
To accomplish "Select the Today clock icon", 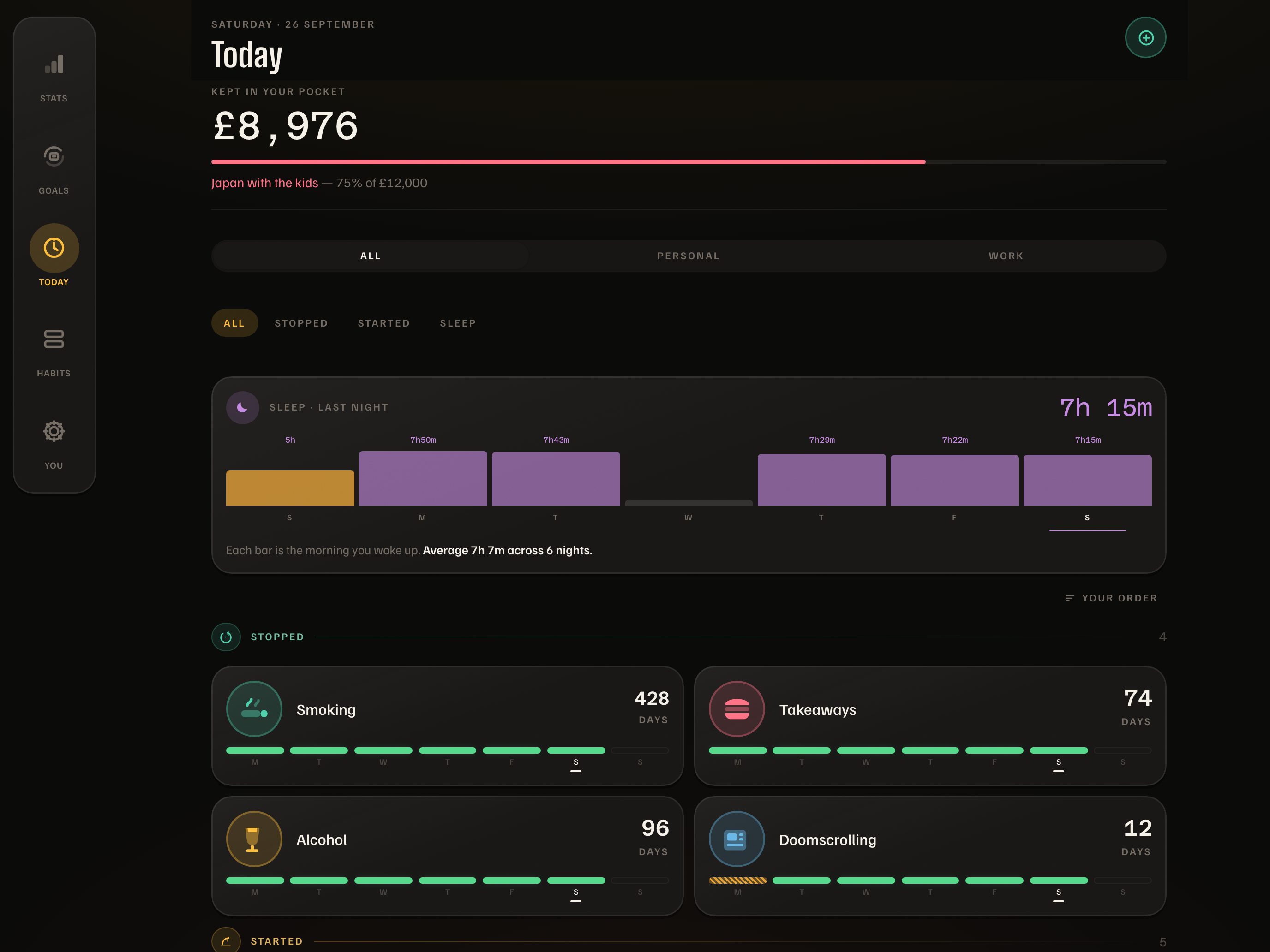I will (x=54, y=248).
